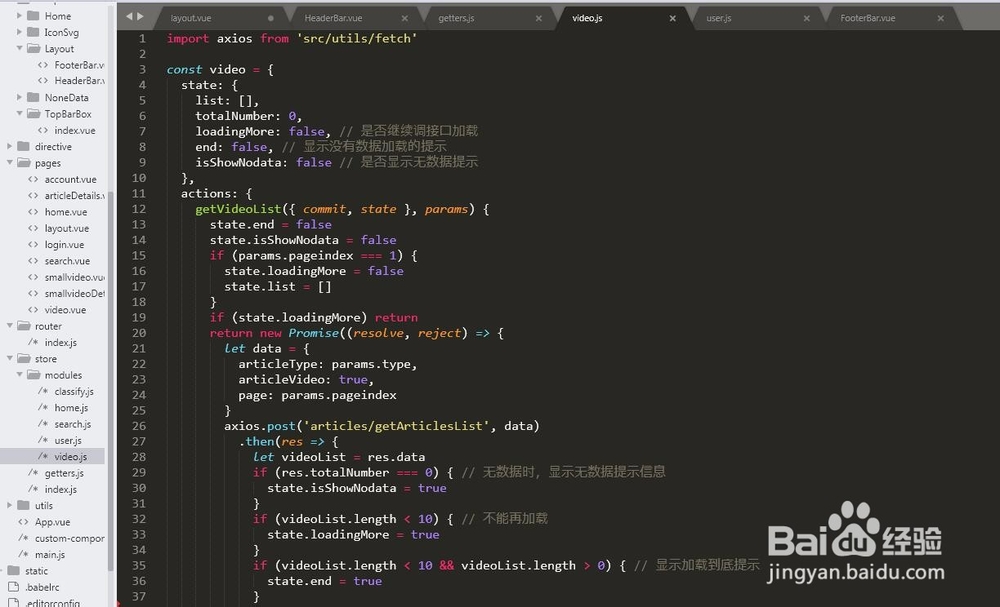Viewport: 1000px width, 607px height.
Task: Open HeaderBar.vue in sidebar
Action: (79, 81)
